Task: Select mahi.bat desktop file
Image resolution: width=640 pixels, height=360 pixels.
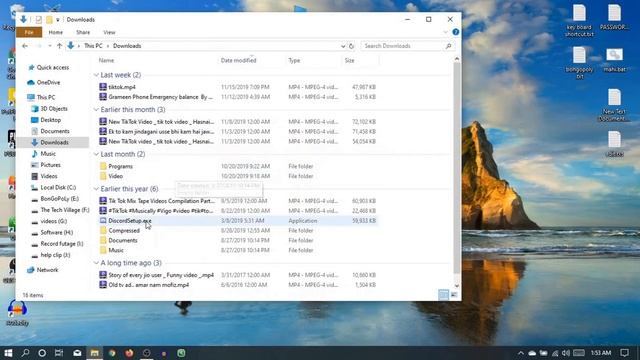Action: pos(614,60)
